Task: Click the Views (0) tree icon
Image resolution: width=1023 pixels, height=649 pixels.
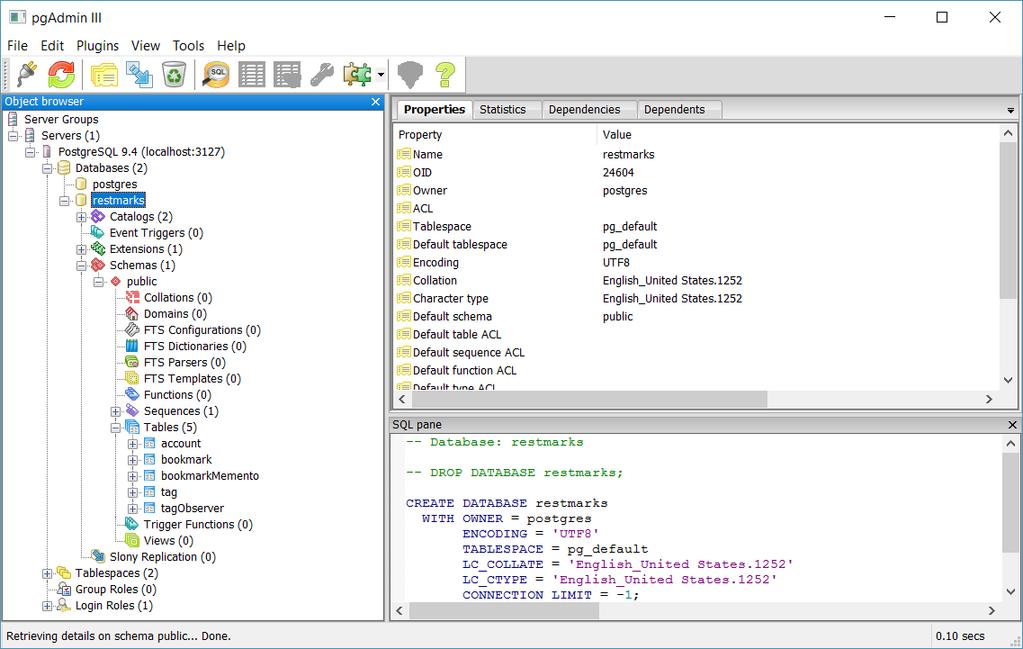Action: pyautogui.click(x=132, y=540)
